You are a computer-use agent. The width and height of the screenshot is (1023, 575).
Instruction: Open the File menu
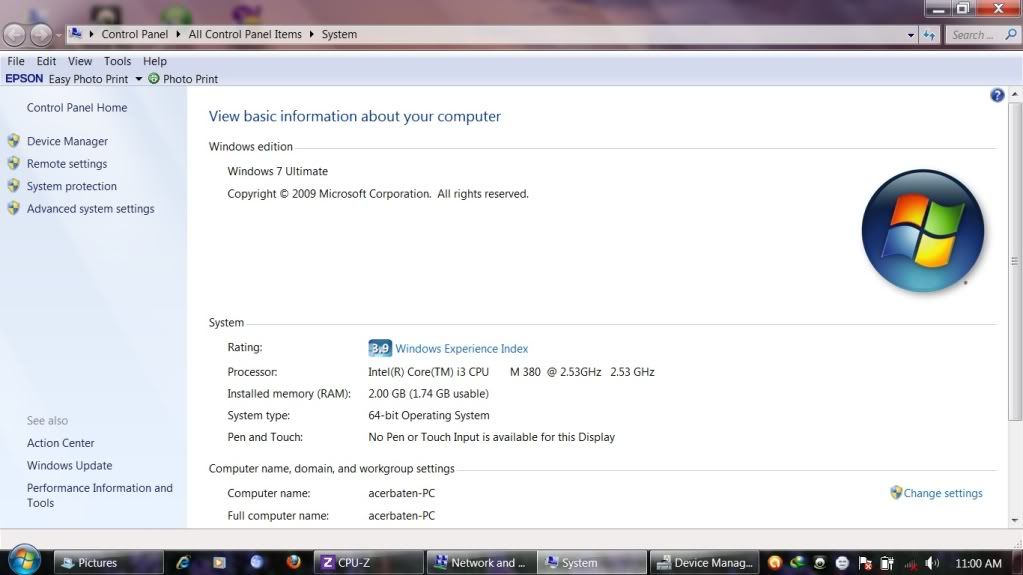coord(16,61)
